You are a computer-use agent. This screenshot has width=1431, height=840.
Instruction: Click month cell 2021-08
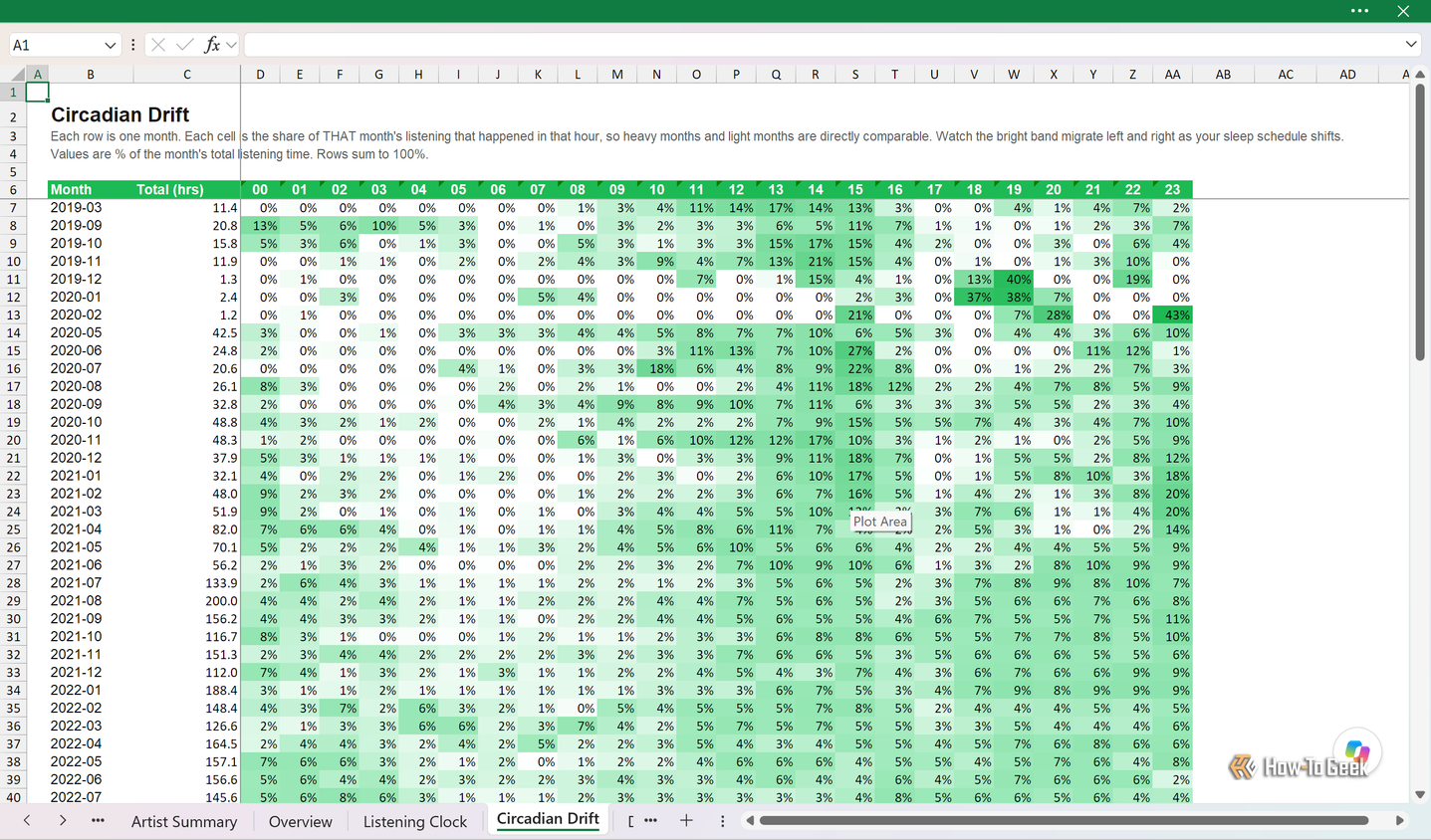coord(91,601)
